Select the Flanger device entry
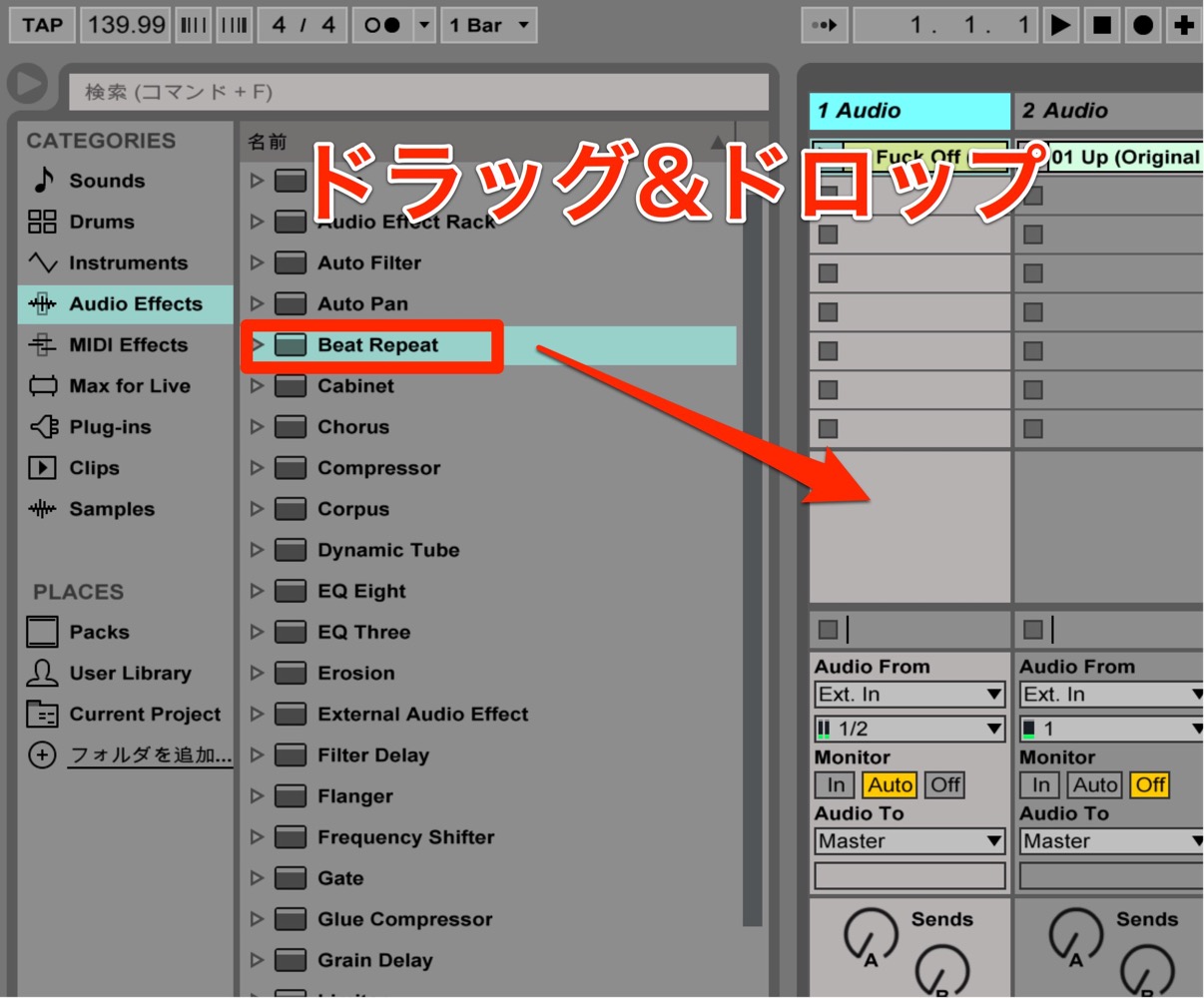The width and height of the screenshot is (1204, 998). (x=489, y=795)
